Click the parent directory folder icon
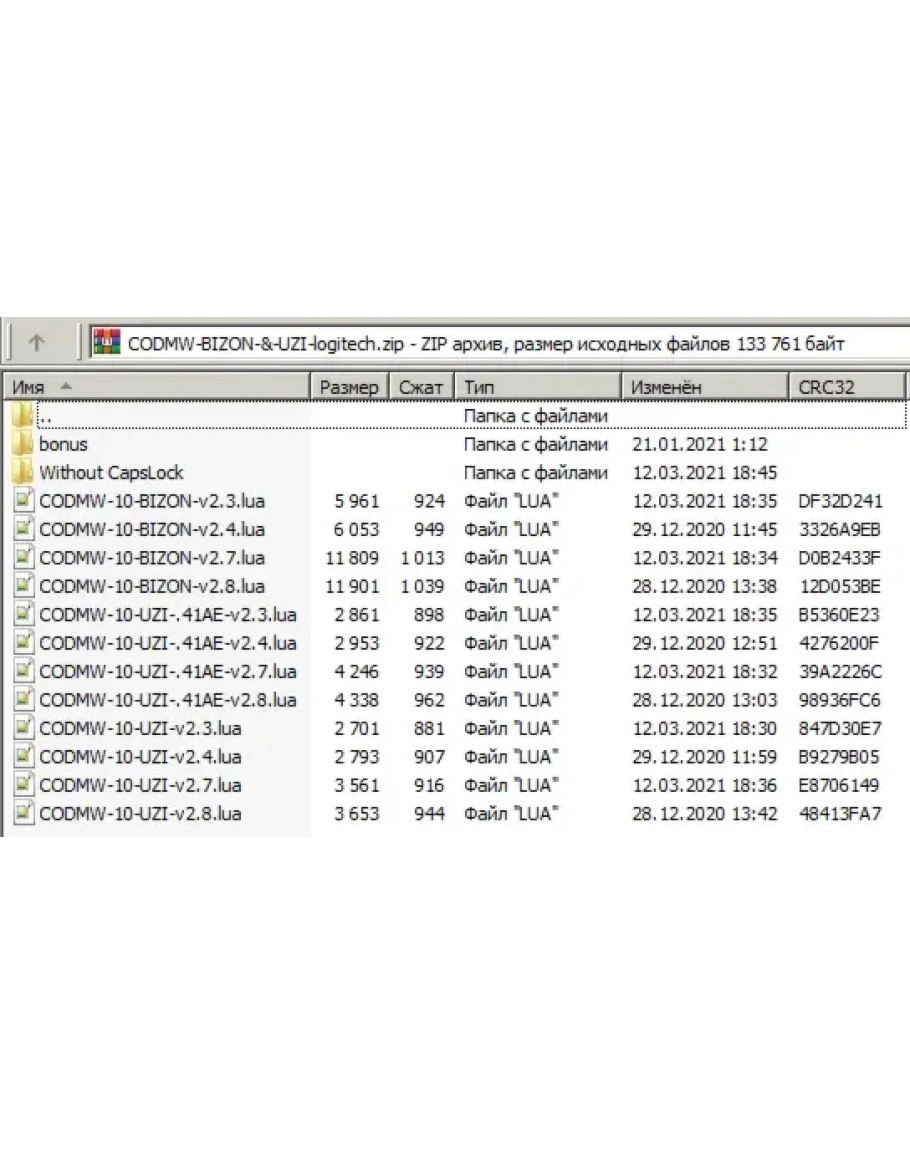 point(22,415)
